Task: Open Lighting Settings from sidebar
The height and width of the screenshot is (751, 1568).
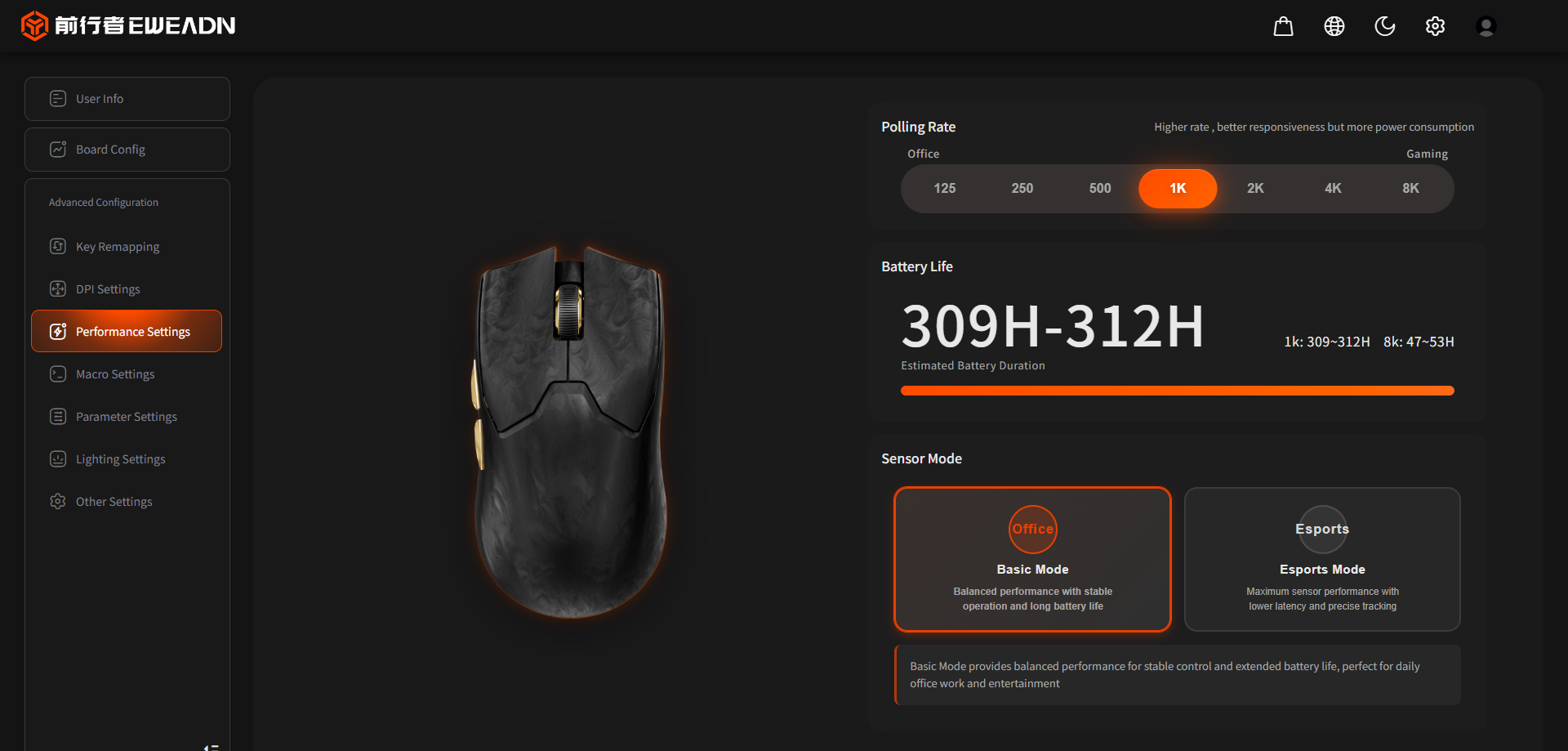Action: tap(120, 459)
